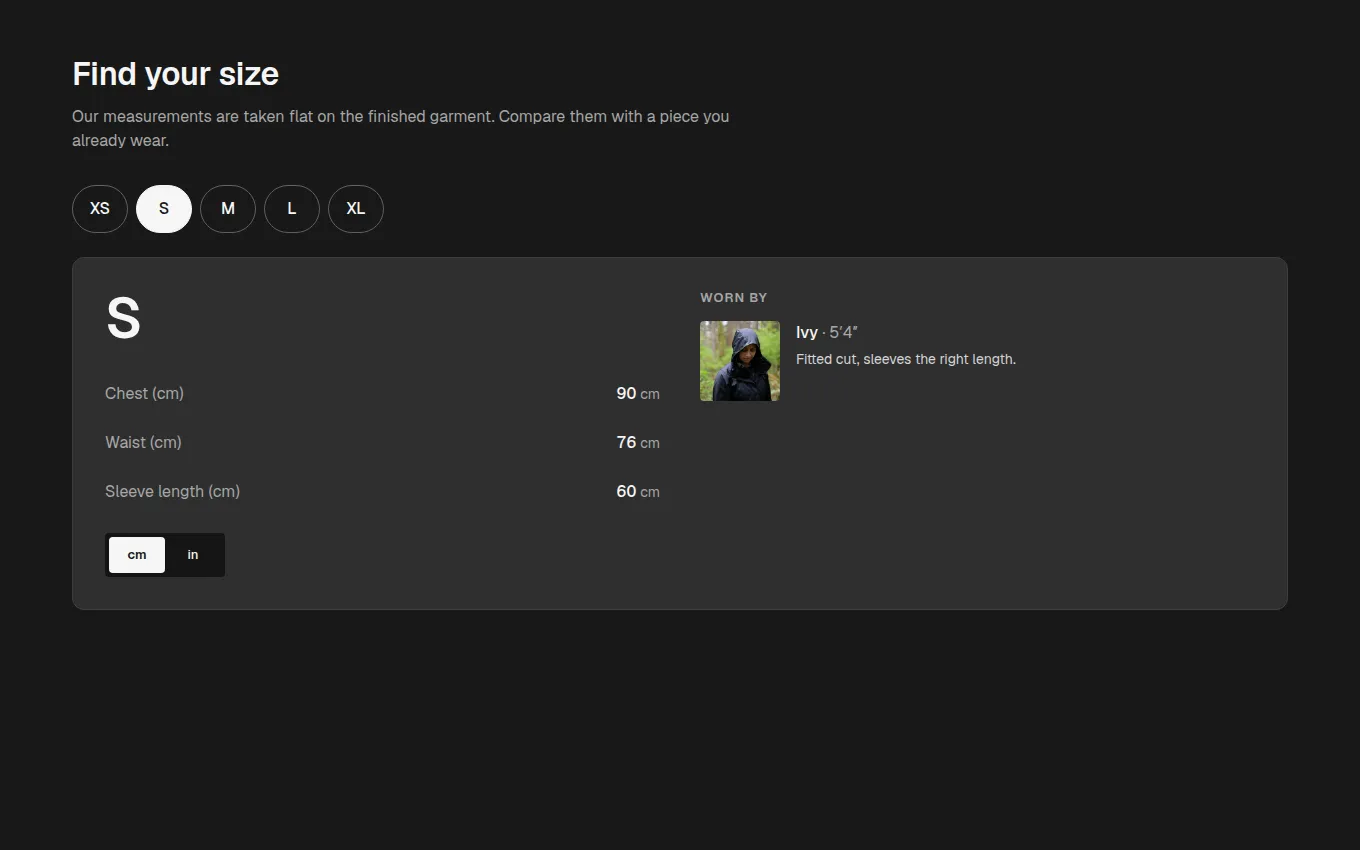Viewport: 1360px width, 850px height.
Task: Click the model name Ivy
Action: 807,333
